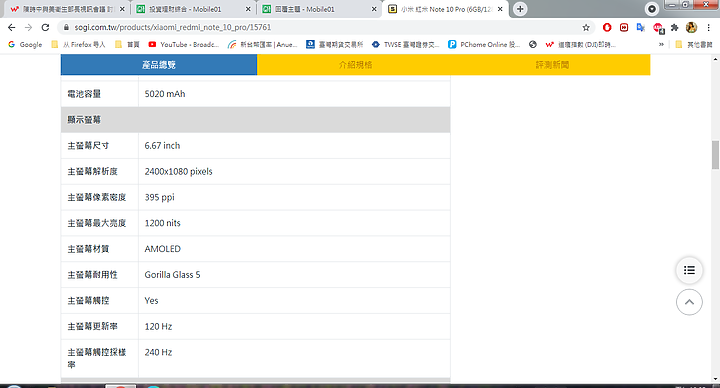Open the floating list menu button

click(689, 270)
